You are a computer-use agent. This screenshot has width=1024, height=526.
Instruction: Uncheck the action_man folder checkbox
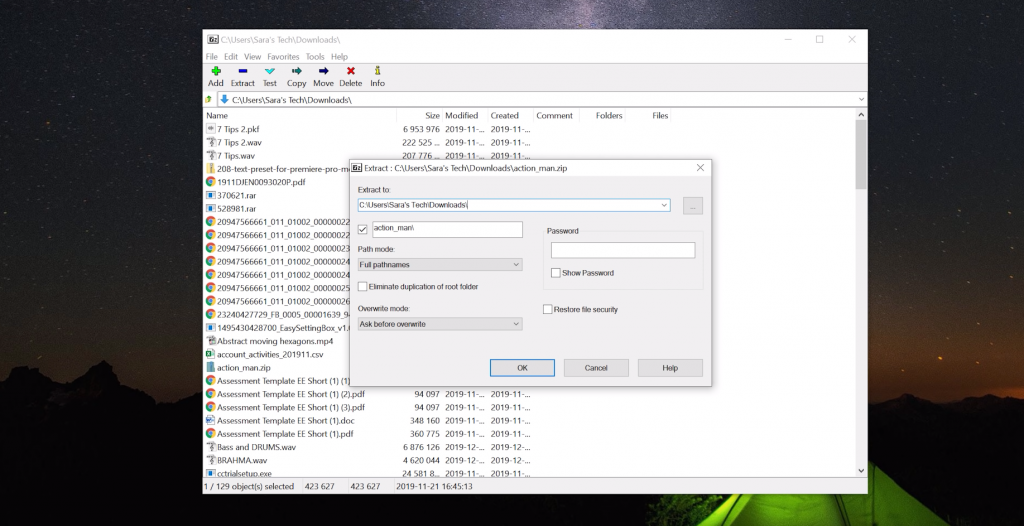(x=363, y=230)
